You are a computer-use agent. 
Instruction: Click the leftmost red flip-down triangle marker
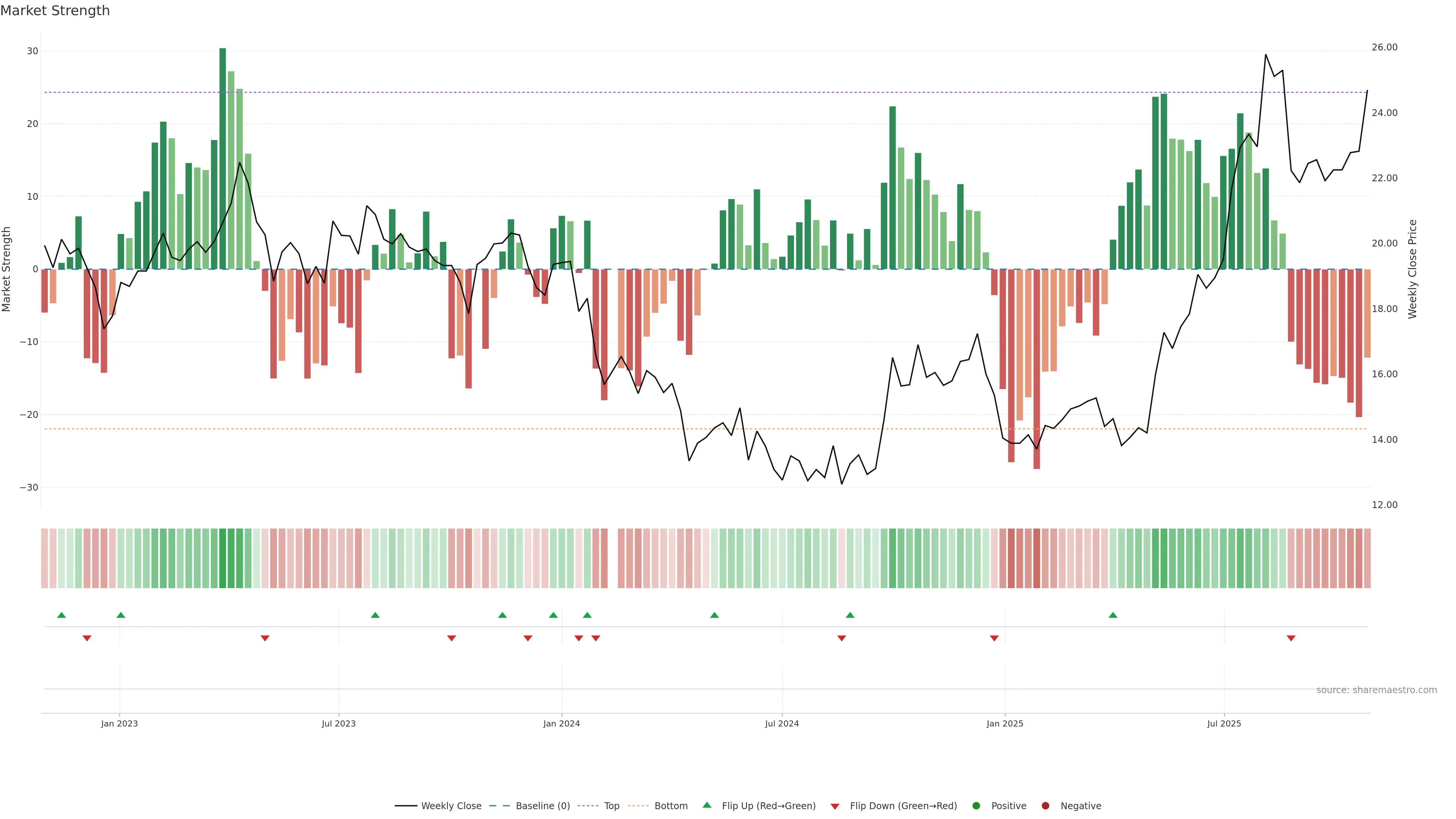pos(87,638)
